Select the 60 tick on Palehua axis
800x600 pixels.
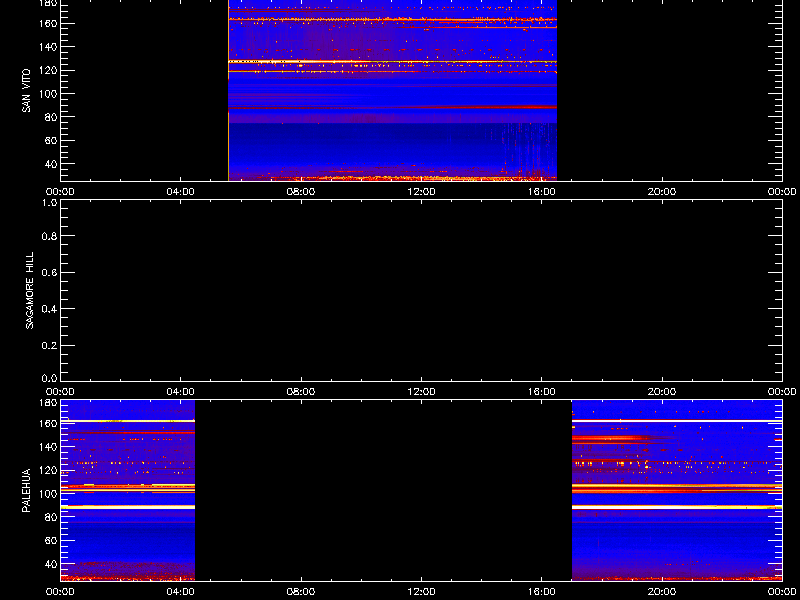[51, 540]
